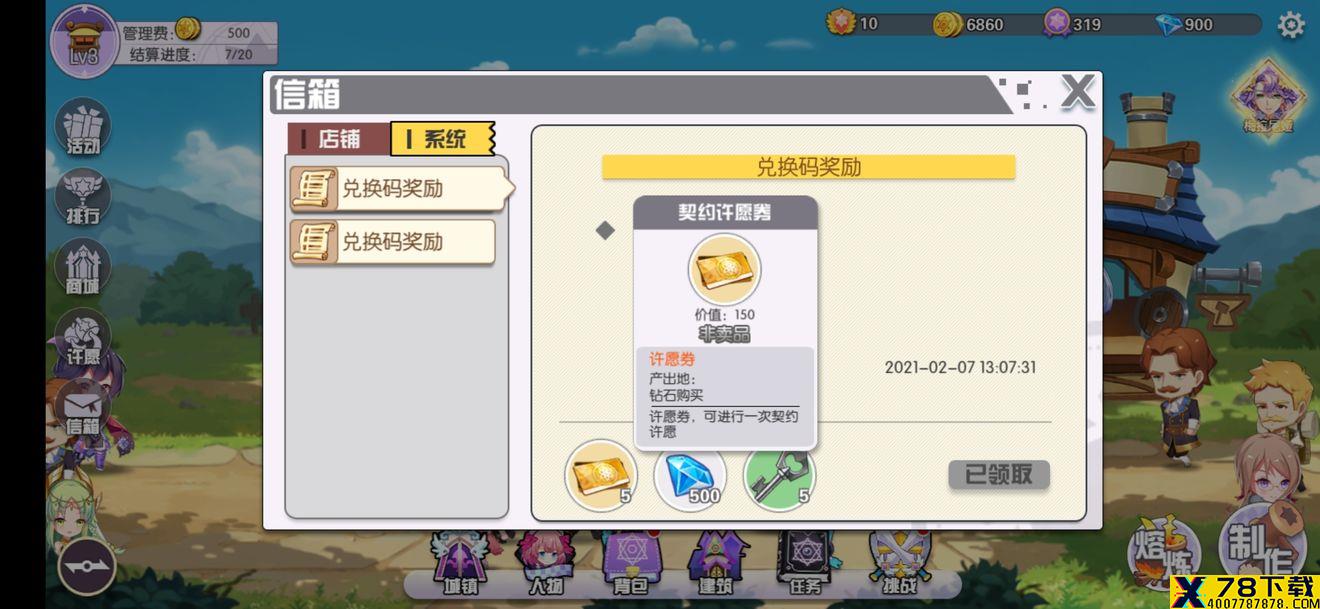Switch to the 系统 tab
The width and height of the screenshot is (1320, 609).
pyautogui.click(x=442, y=139)
